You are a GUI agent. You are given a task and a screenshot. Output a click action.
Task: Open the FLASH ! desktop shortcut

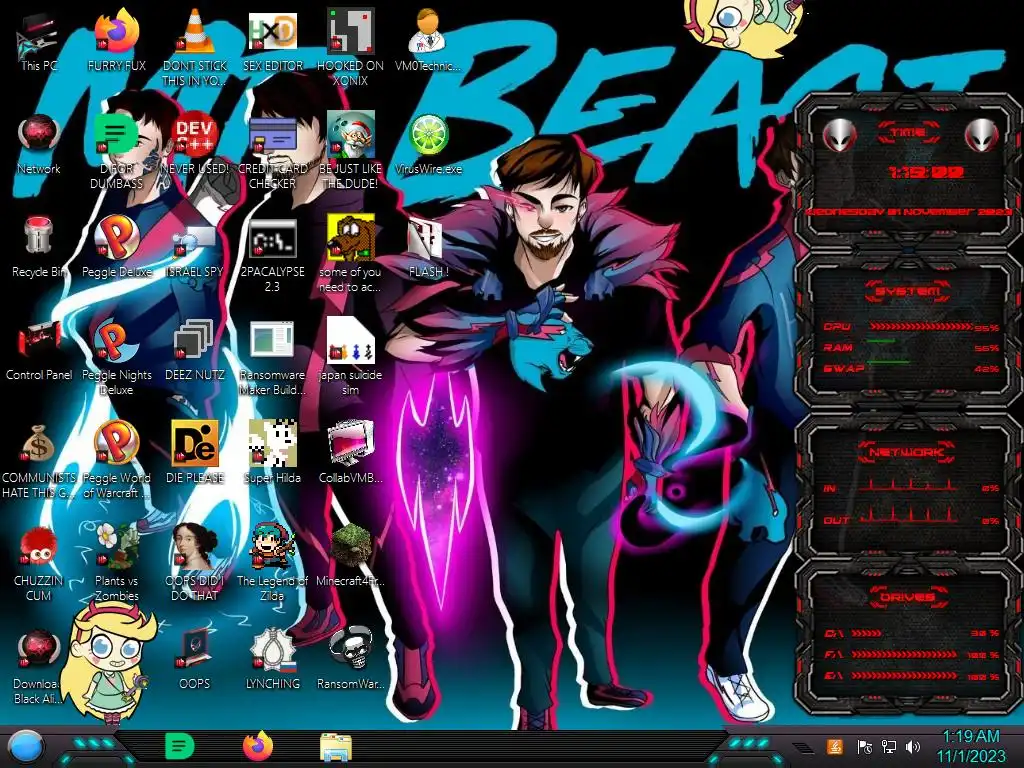[428, 247]
